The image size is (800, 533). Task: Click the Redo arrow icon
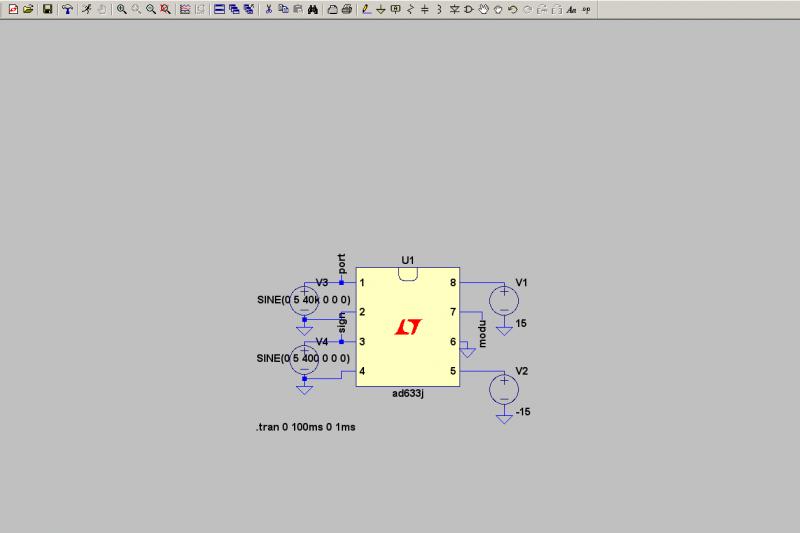coord(528,9)
